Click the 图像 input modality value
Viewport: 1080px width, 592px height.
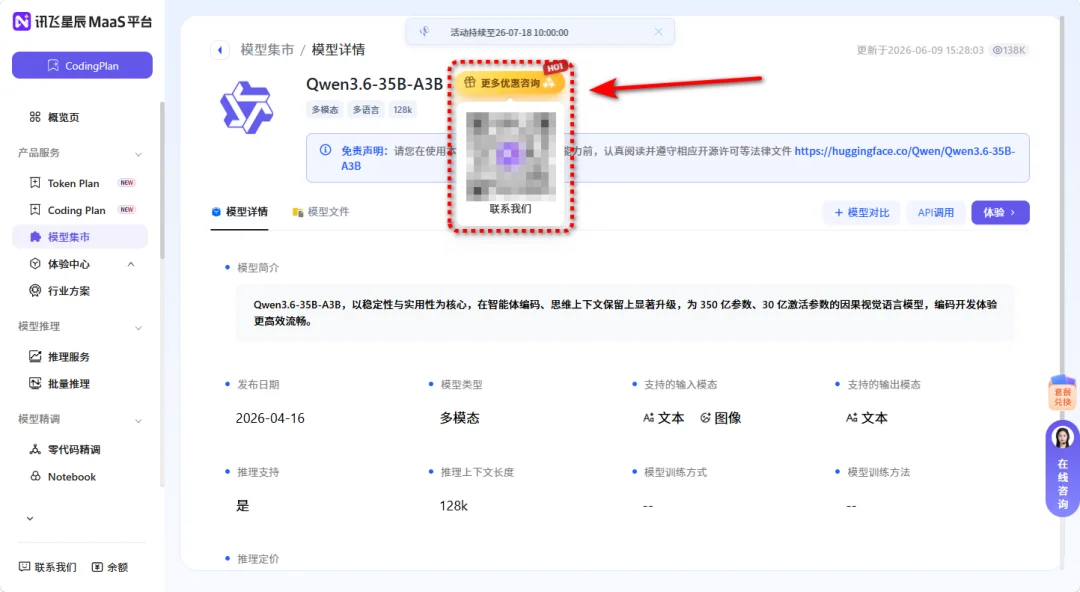(720, 418)
